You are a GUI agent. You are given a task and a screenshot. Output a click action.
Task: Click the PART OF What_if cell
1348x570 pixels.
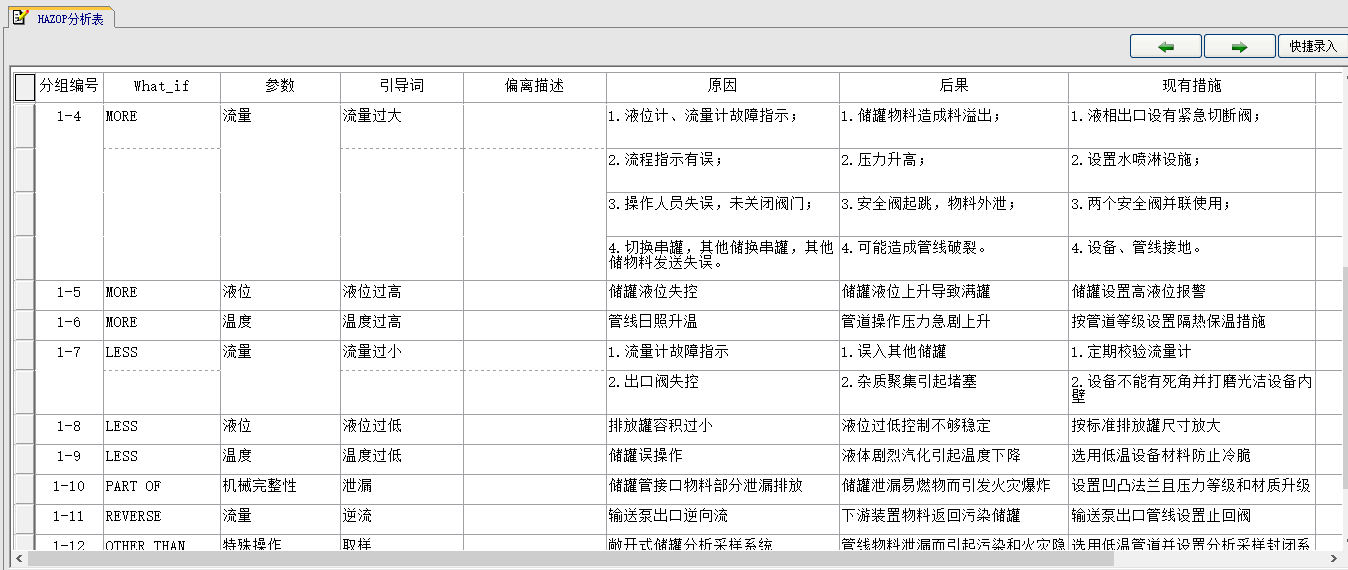(x=162, y=487)
